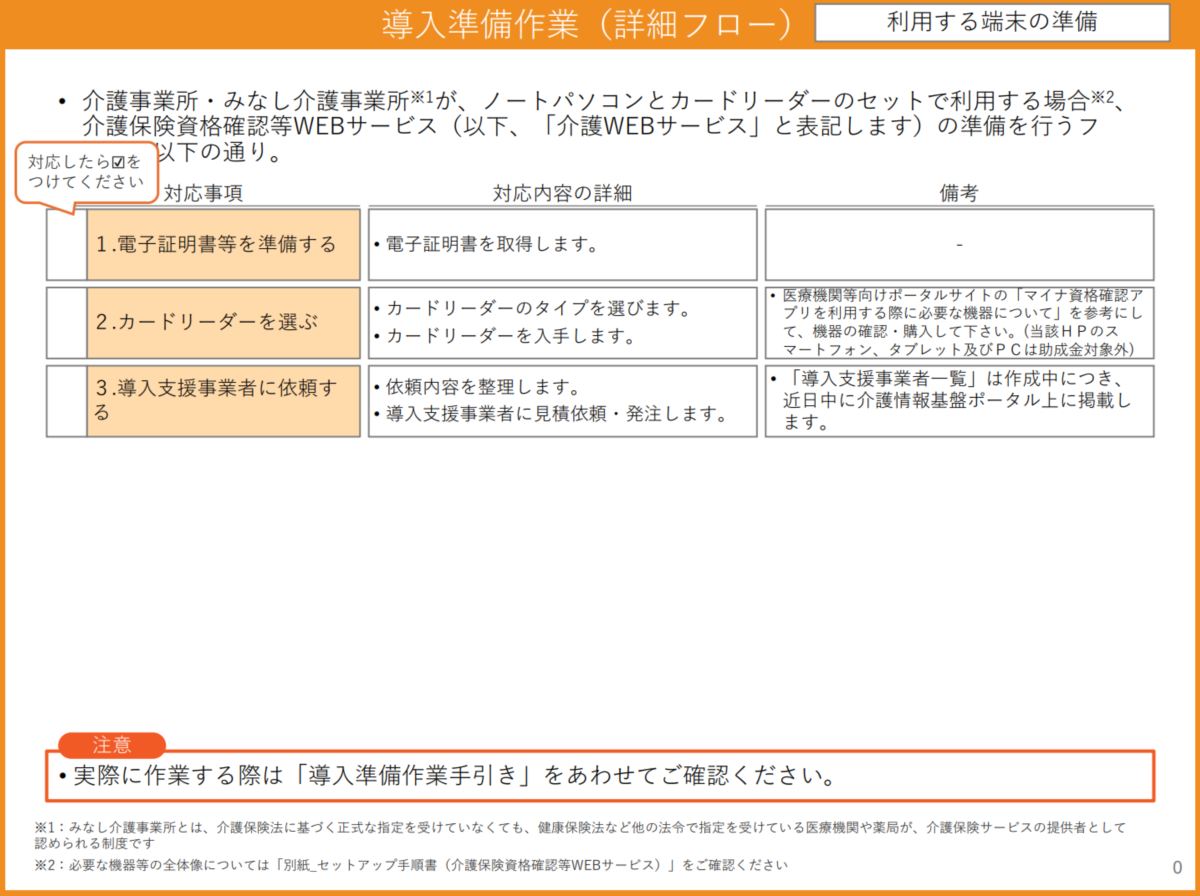Viewport: 1200px width, 896px height.
Task: Check the box for 2.カードリーダーを選ぶ
Action: click(66, 323)
